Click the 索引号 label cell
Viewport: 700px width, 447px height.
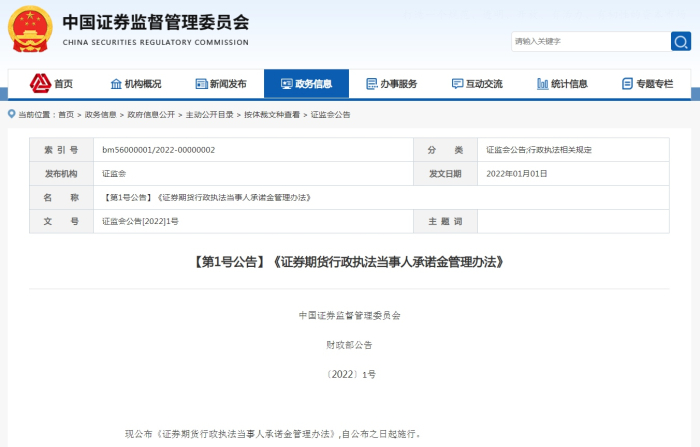pos(61,150)
